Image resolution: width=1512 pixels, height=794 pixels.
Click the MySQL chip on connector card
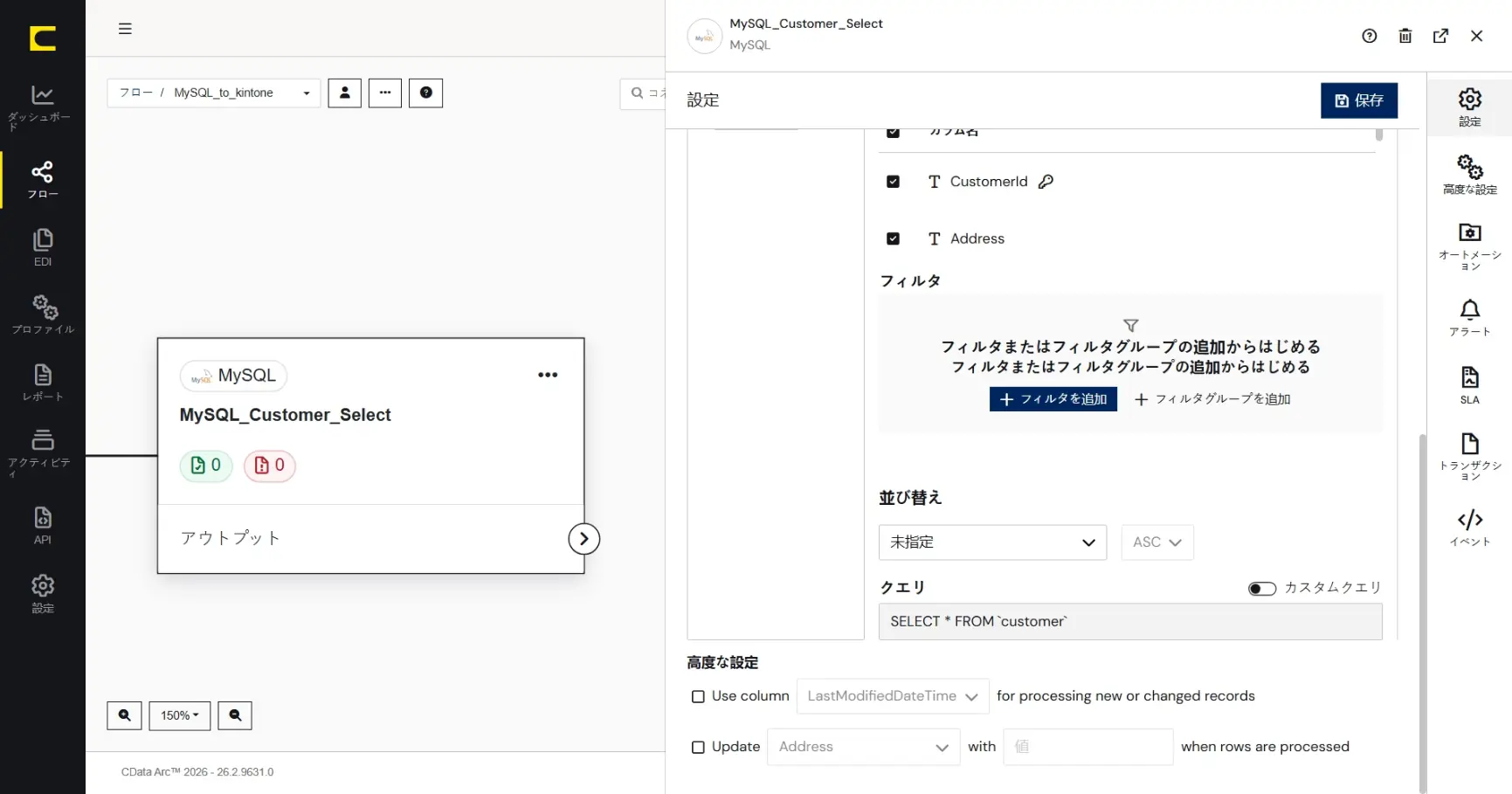pyautogui.click(x=233, y=376)
